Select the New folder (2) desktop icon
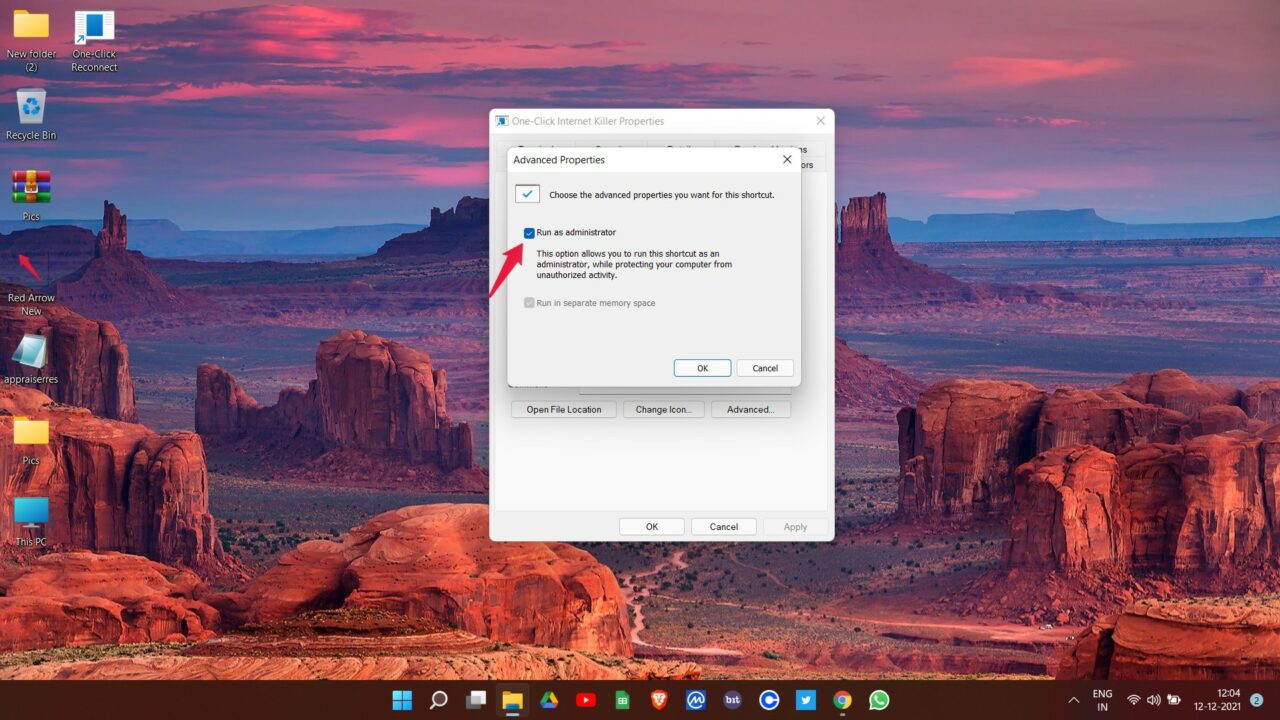The width and height of the screenshot is (1280, 720). (x=31, y=41)
